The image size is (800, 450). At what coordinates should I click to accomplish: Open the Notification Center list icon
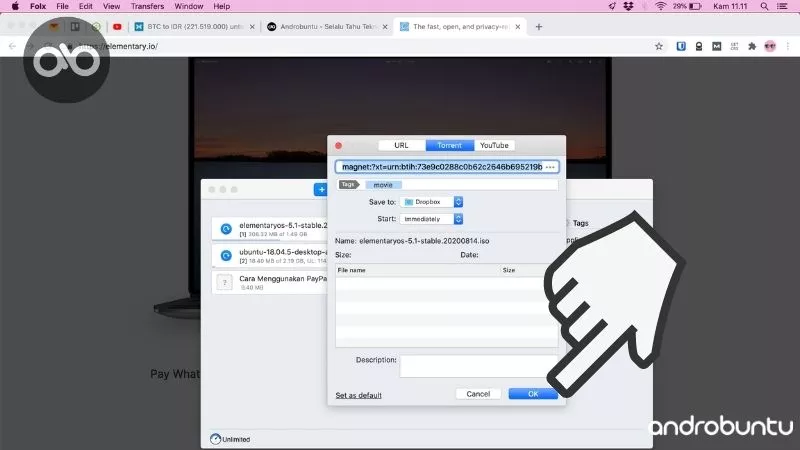(782, 6)
